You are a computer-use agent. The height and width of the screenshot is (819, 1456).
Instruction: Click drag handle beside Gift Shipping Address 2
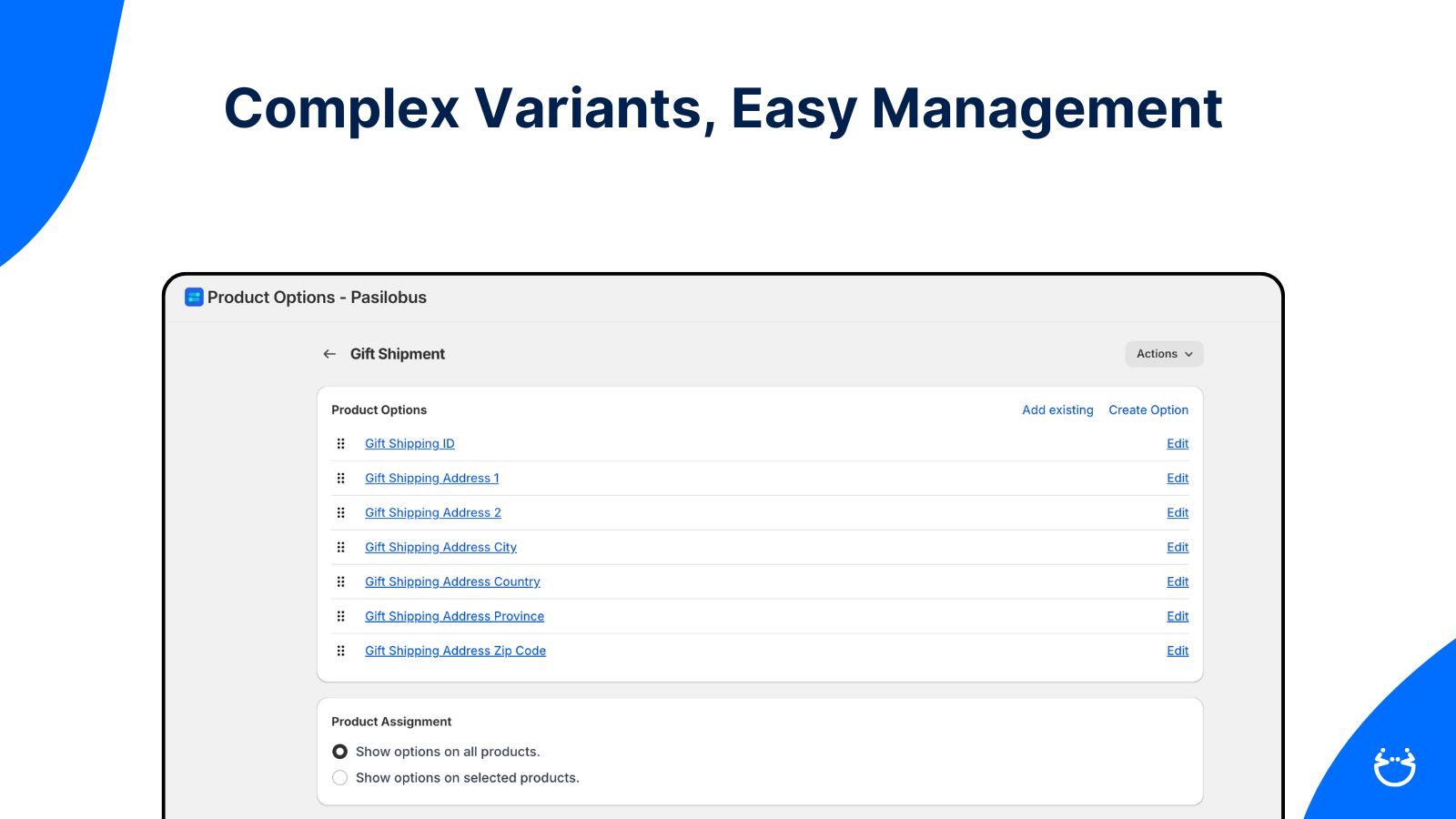[x=341, y=512]
